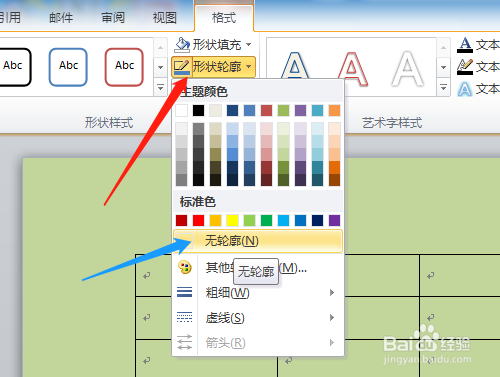Pick standard orange-gold swatch
500x377 pixels.
pos(215,220)
